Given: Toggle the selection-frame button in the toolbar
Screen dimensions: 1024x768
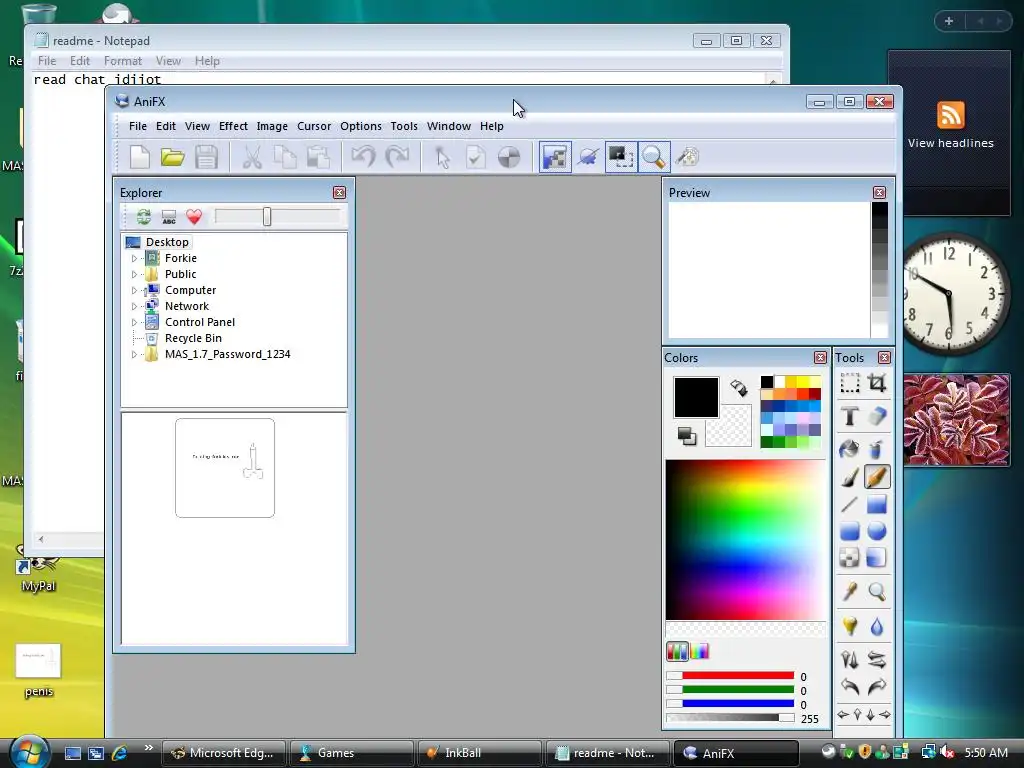Looking at the screenshot, I should pyautogui.click(x=620, y=157).
